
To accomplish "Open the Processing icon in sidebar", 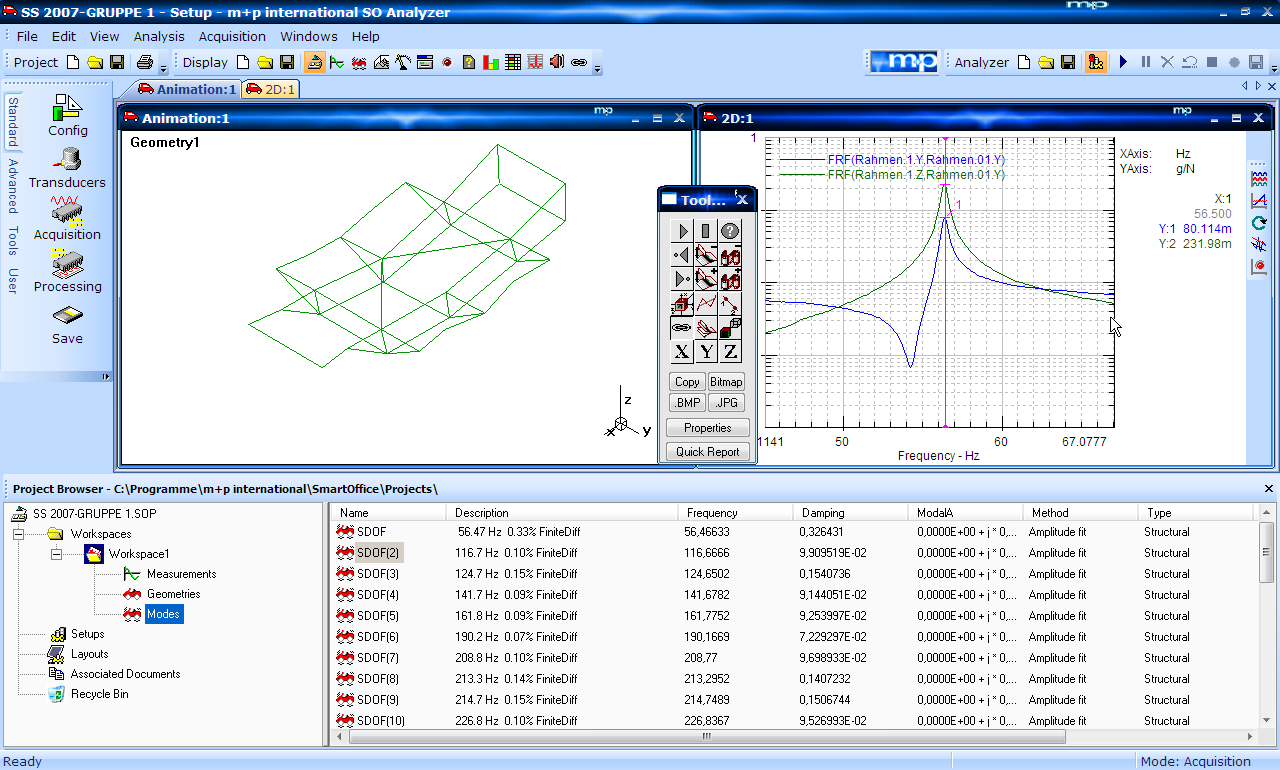I will 68,264.
